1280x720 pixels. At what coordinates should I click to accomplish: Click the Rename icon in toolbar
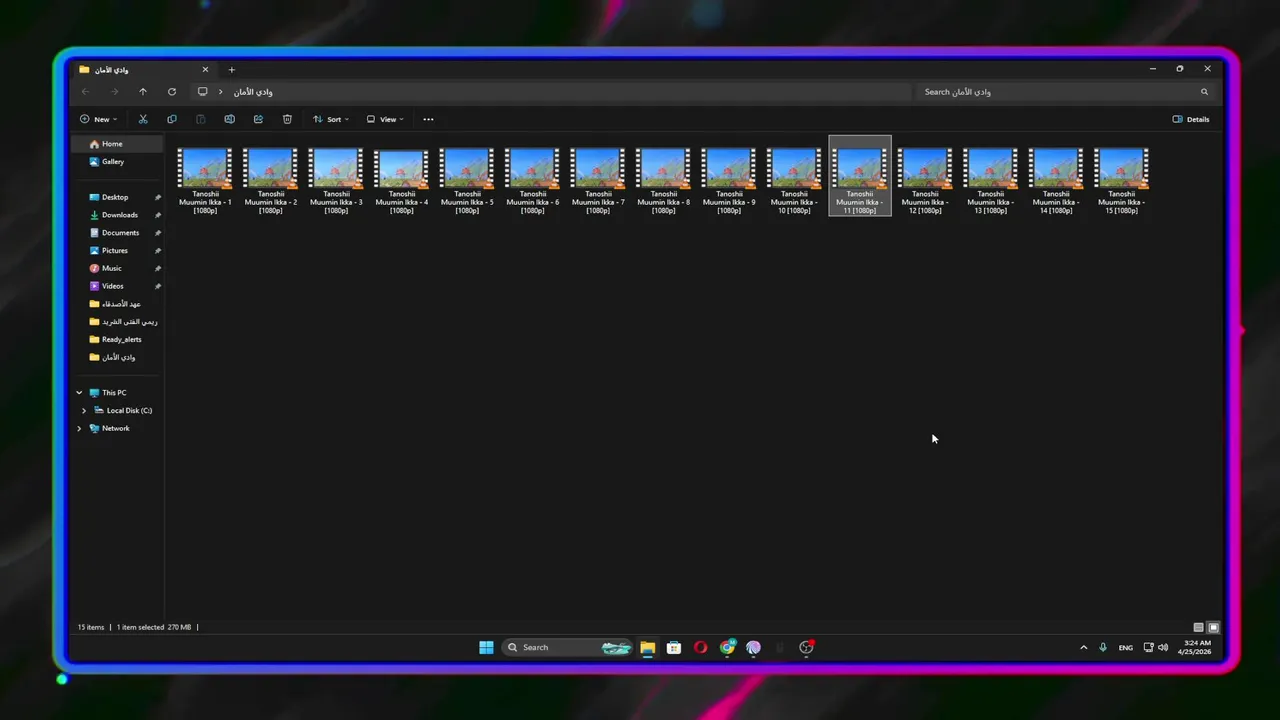tap(229, 119)
